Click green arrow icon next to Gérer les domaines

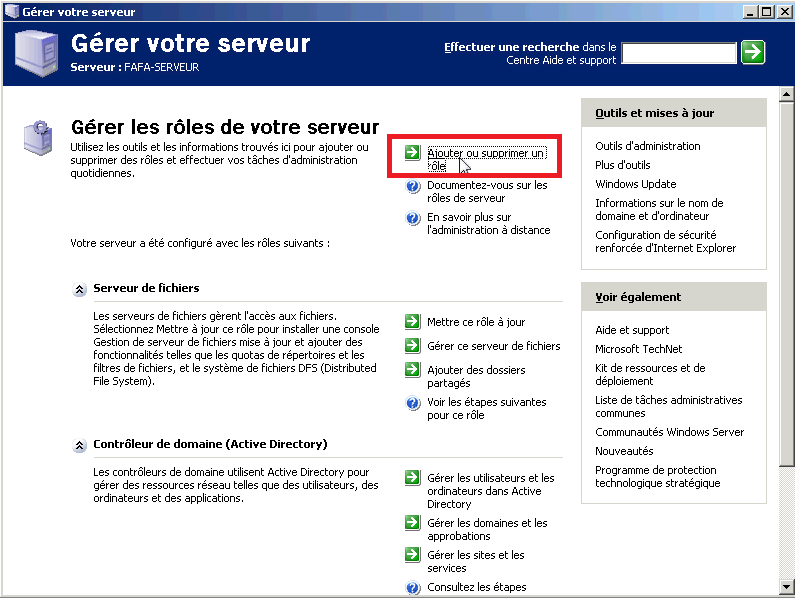tap(413, 522)
